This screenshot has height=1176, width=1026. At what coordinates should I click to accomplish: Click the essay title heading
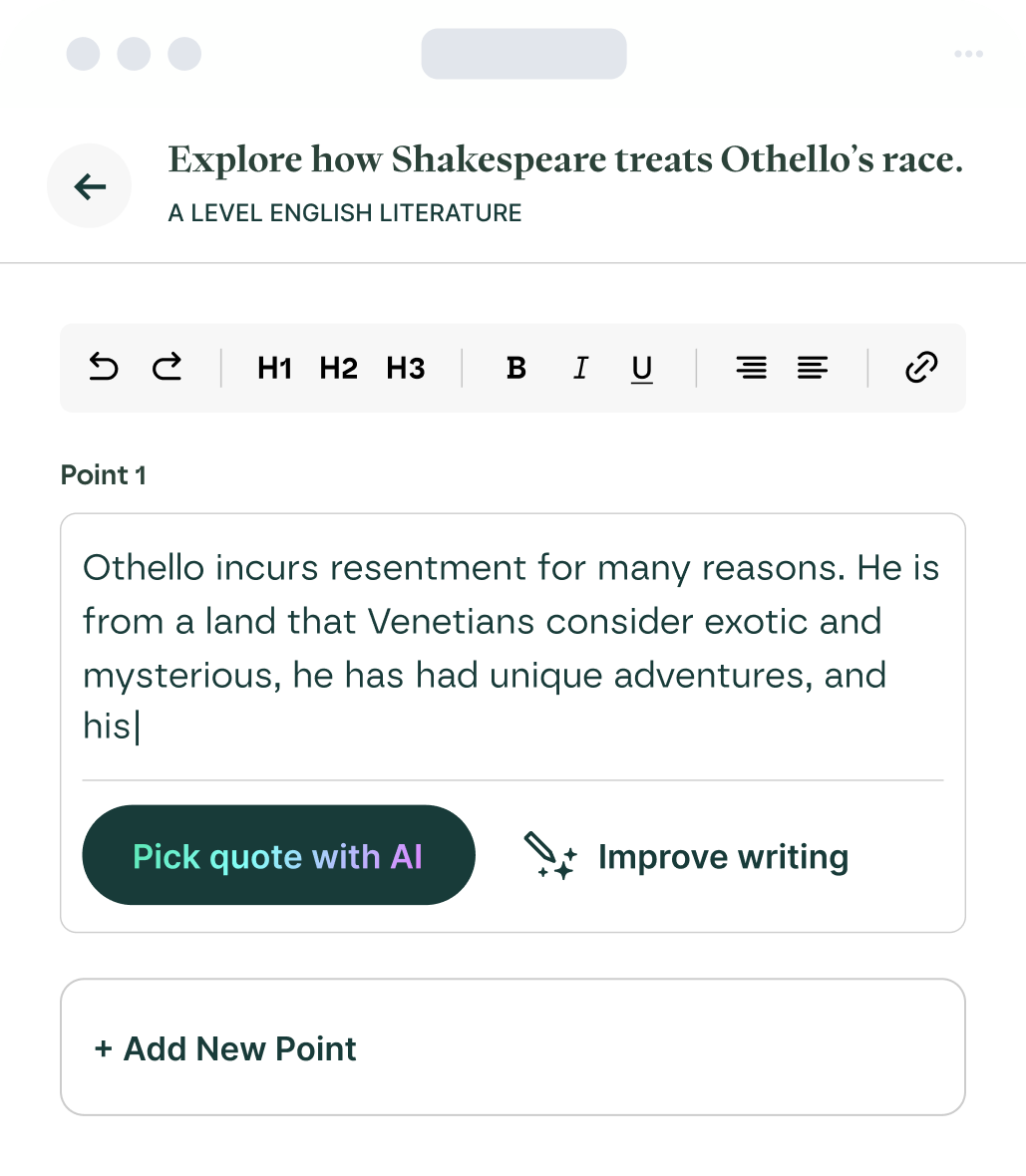pos(565,159)
